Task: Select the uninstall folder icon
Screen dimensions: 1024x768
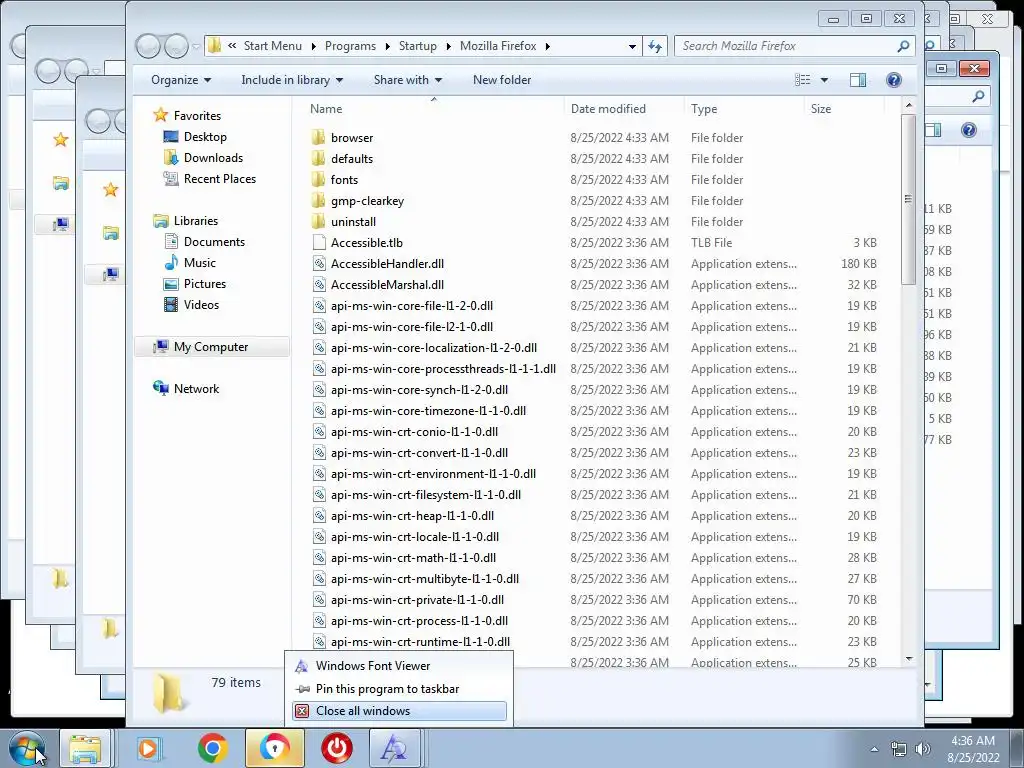Action: [319, 221]
